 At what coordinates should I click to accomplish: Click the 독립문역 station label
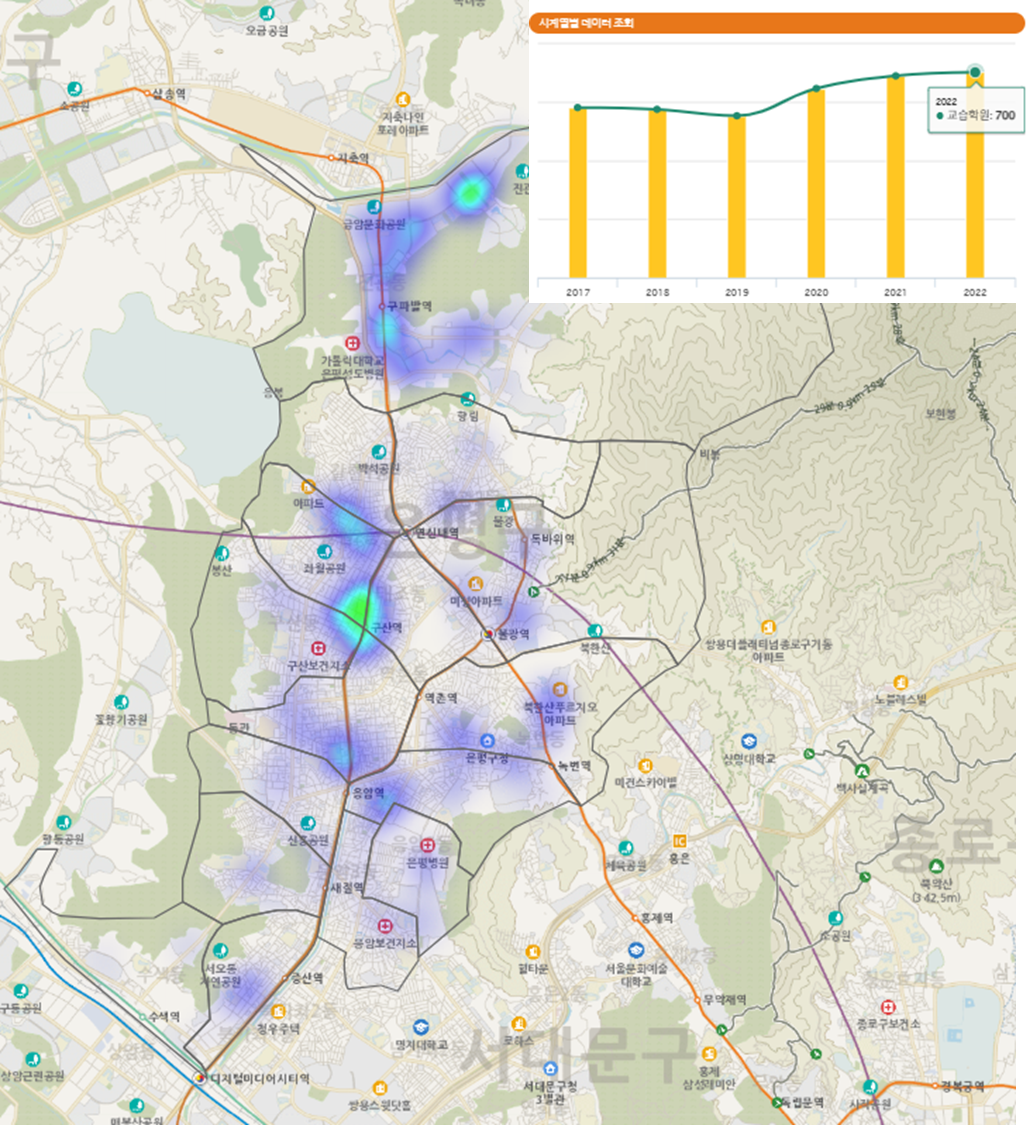coord(803,1102)
